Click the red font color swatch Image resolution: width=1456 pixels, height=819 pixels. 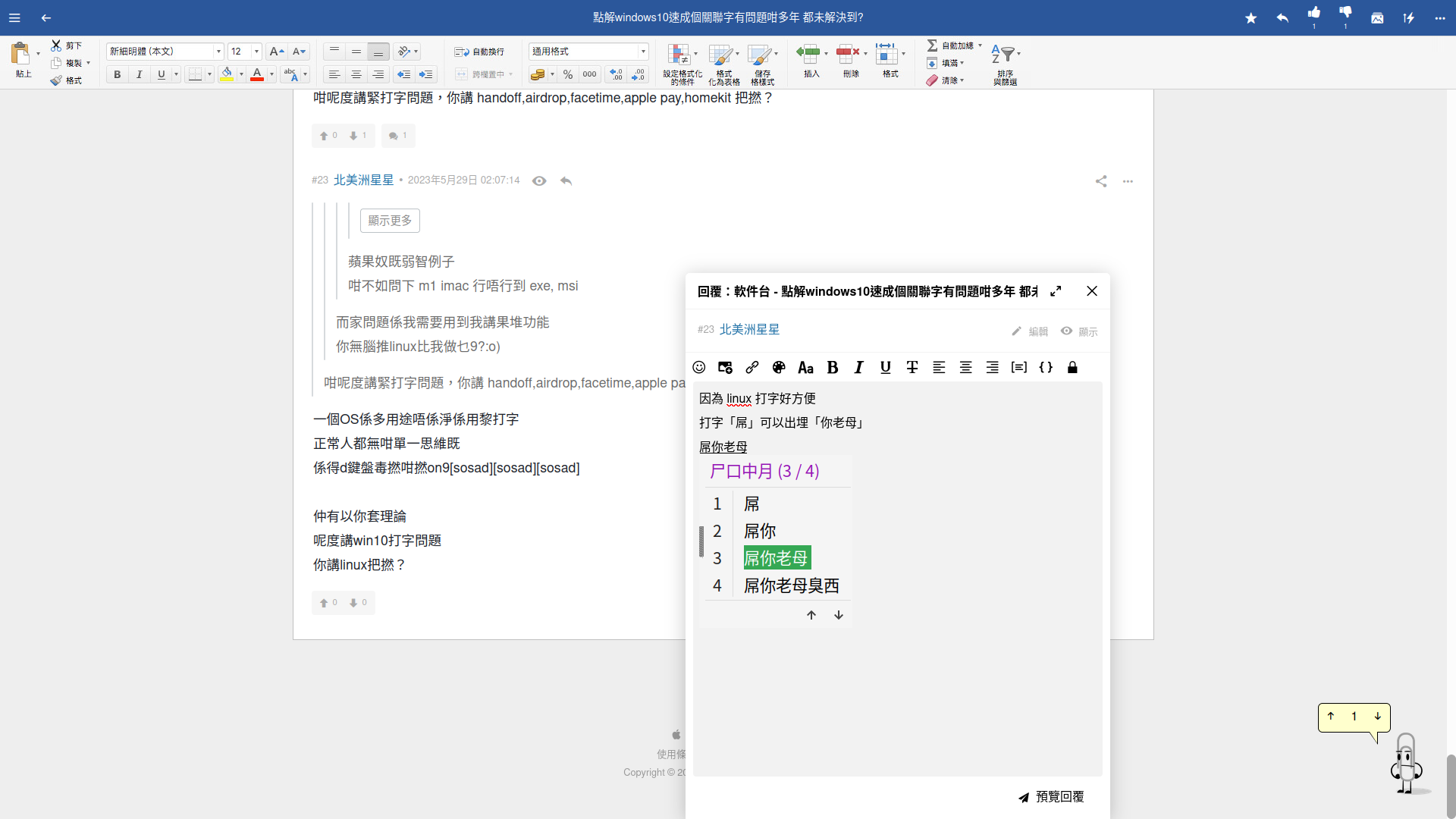pos(257,74)
